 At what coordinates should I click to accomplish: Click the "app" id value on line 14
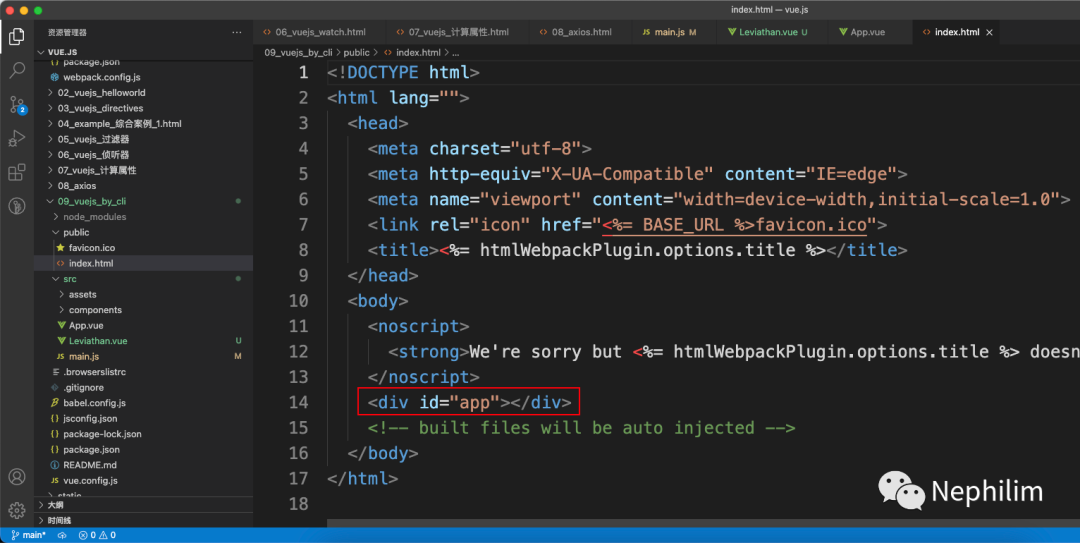pyautogui.click(x=474, y=402)
